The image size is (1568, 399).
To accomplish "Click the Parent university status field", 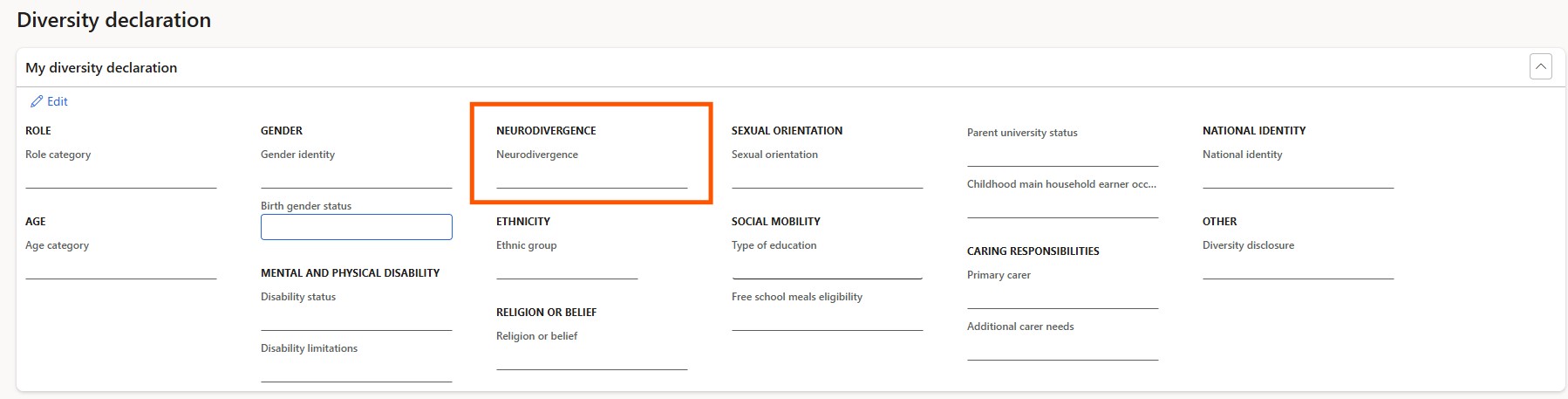I will tap(1062, 155).
